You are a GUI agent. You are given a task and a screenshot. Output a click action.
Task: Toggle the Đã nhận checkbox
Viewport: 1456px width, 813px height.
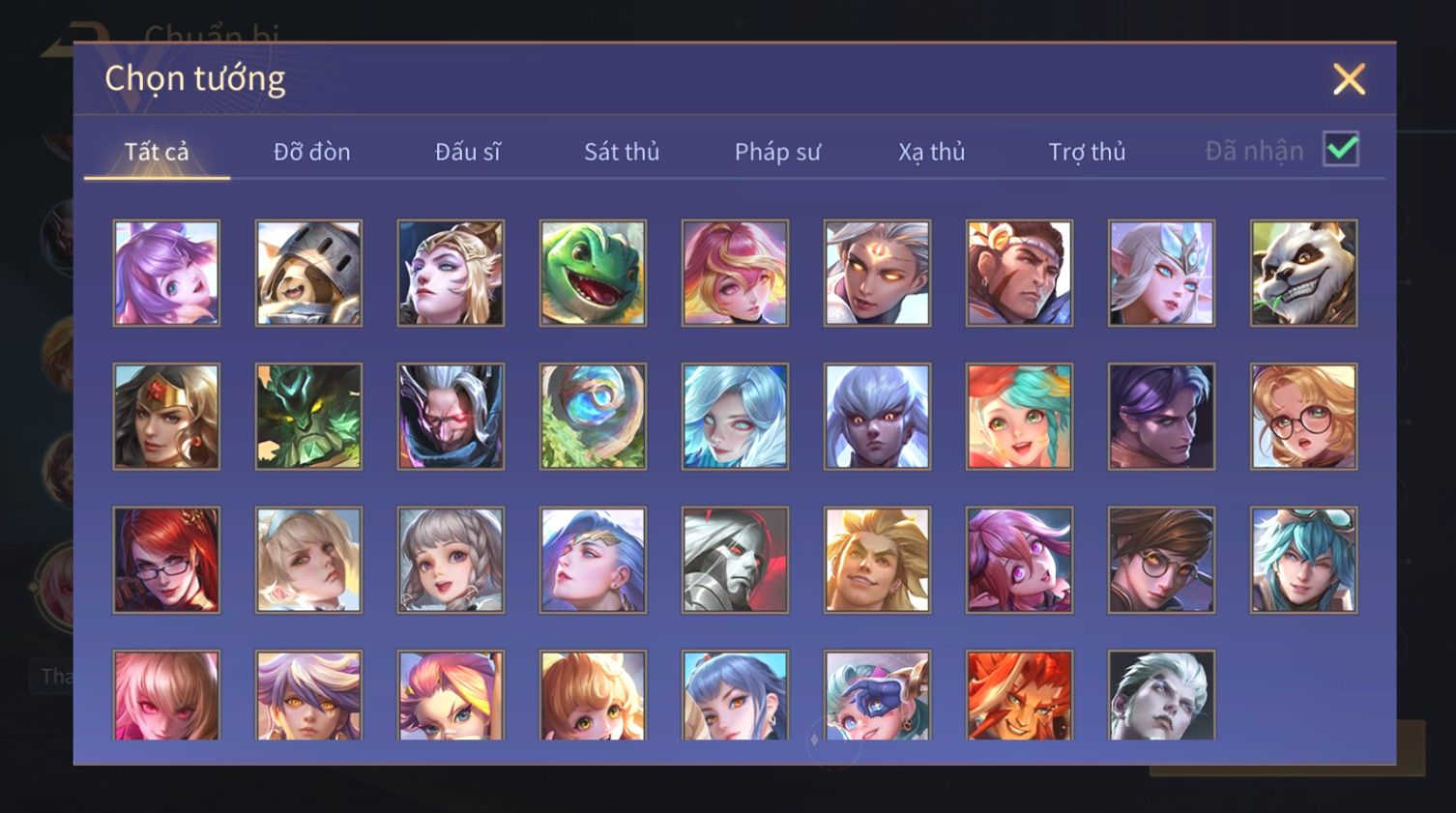pyautogui.click(x=1341, y=150)
